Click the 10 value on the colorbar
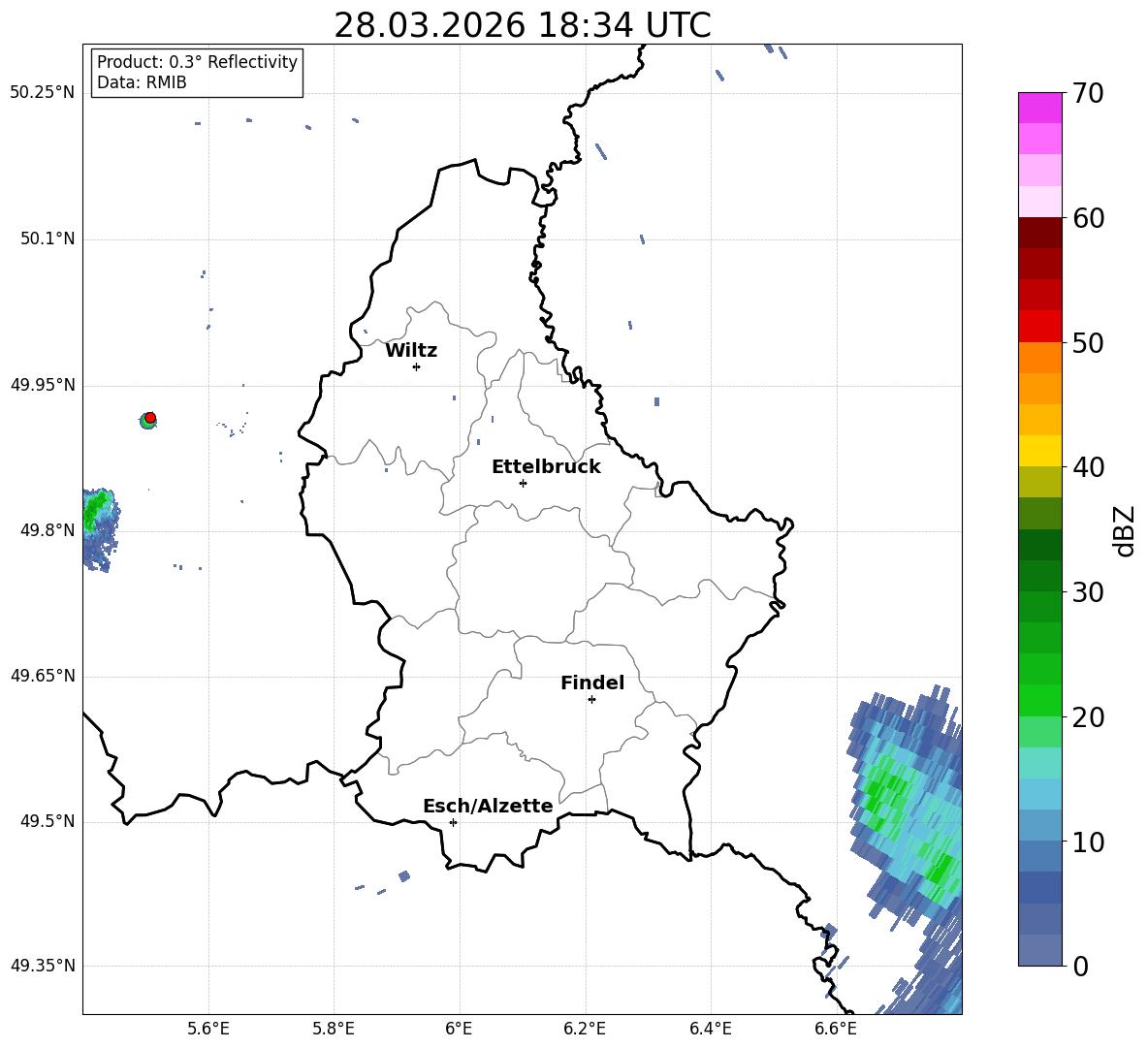Viewport: 1148px width, 1048px height. [x=1088, y=842]
